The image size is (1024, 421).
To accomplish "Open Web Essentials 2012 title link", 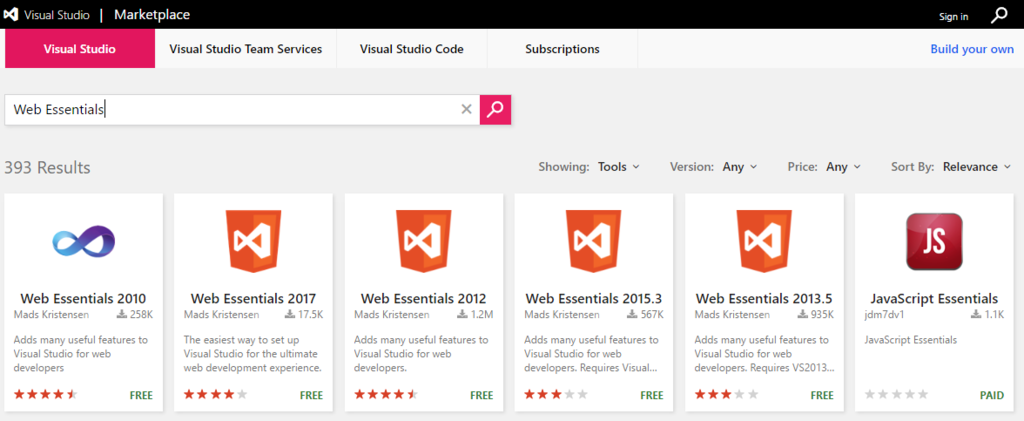I will coord(424,298).
